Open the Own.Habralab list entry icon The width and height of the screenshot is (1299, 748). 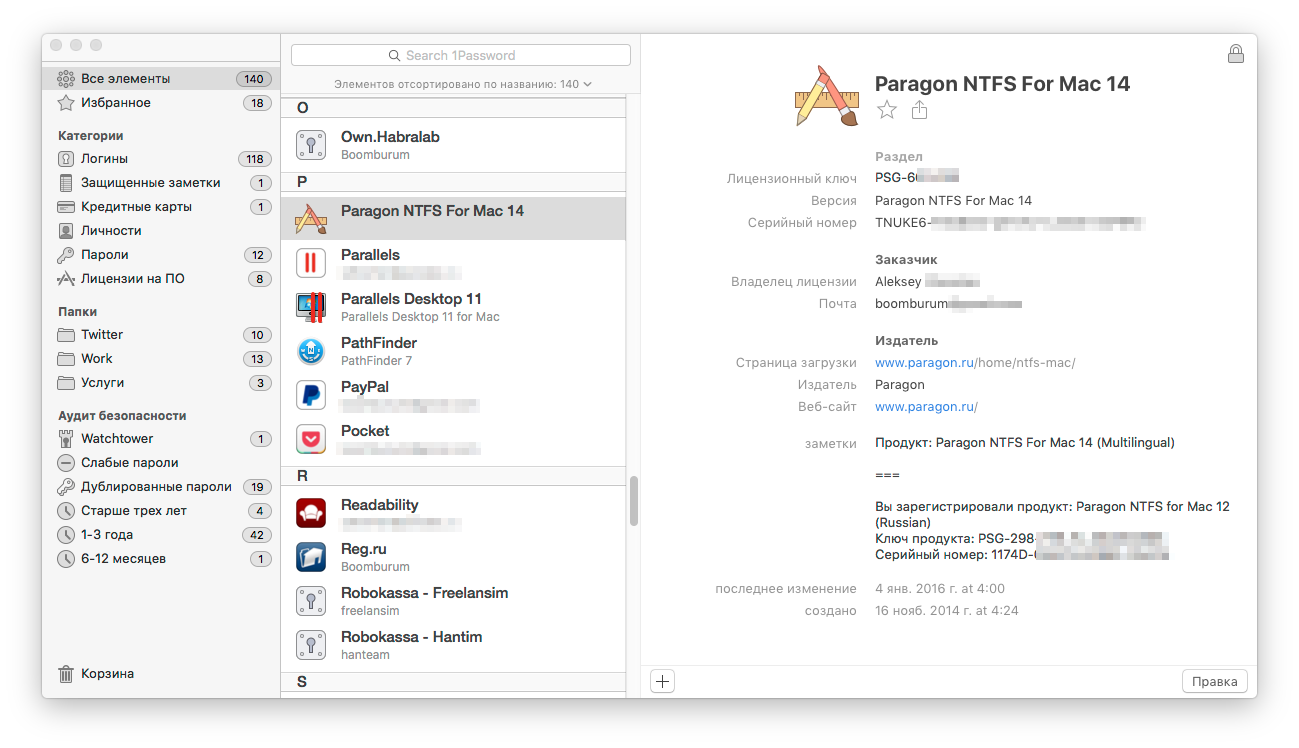tap(311, 145)
